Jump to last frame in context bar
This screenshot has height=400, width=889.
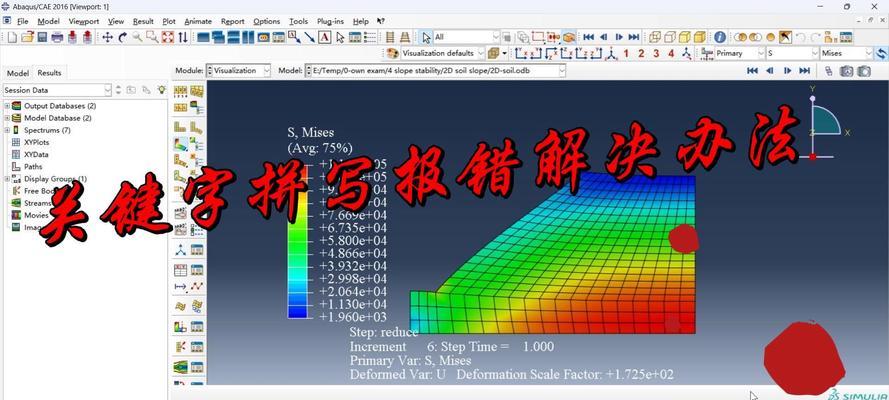804,71
